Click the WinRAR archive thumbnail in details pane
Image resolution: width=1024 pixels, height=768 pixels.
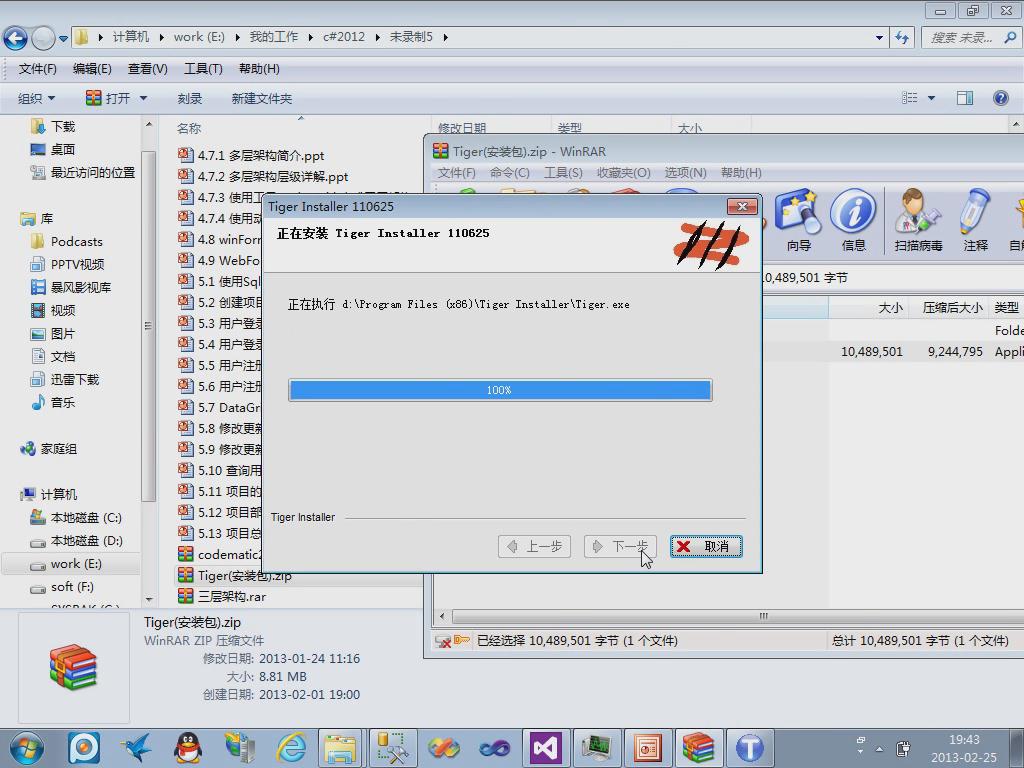(74, 667)
